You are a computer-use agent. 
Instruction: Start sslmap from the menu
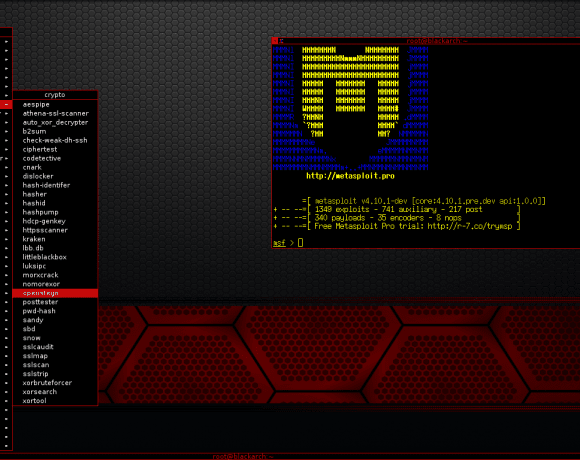[55, 356]
